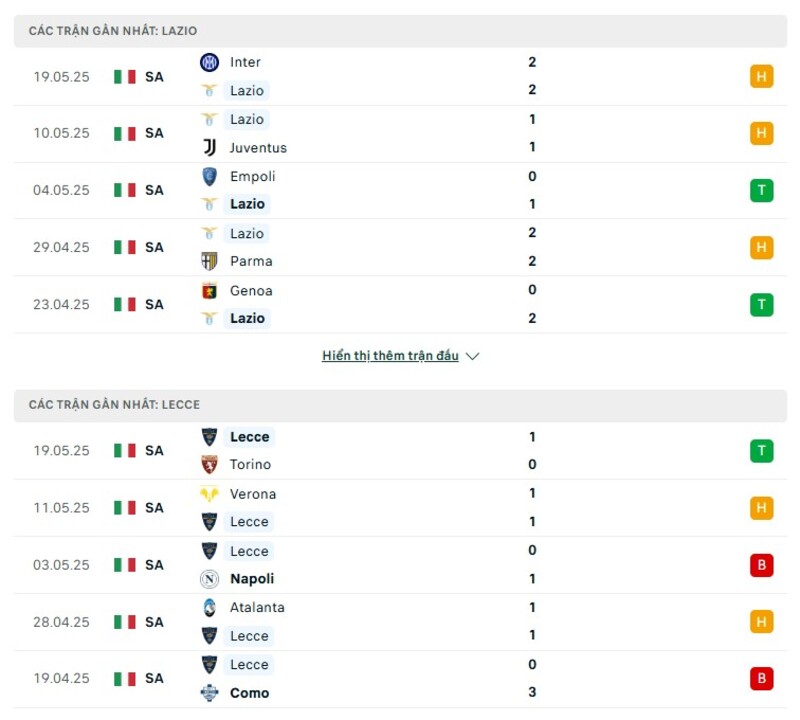Open the Genoa team crest

tap(210, 290)
